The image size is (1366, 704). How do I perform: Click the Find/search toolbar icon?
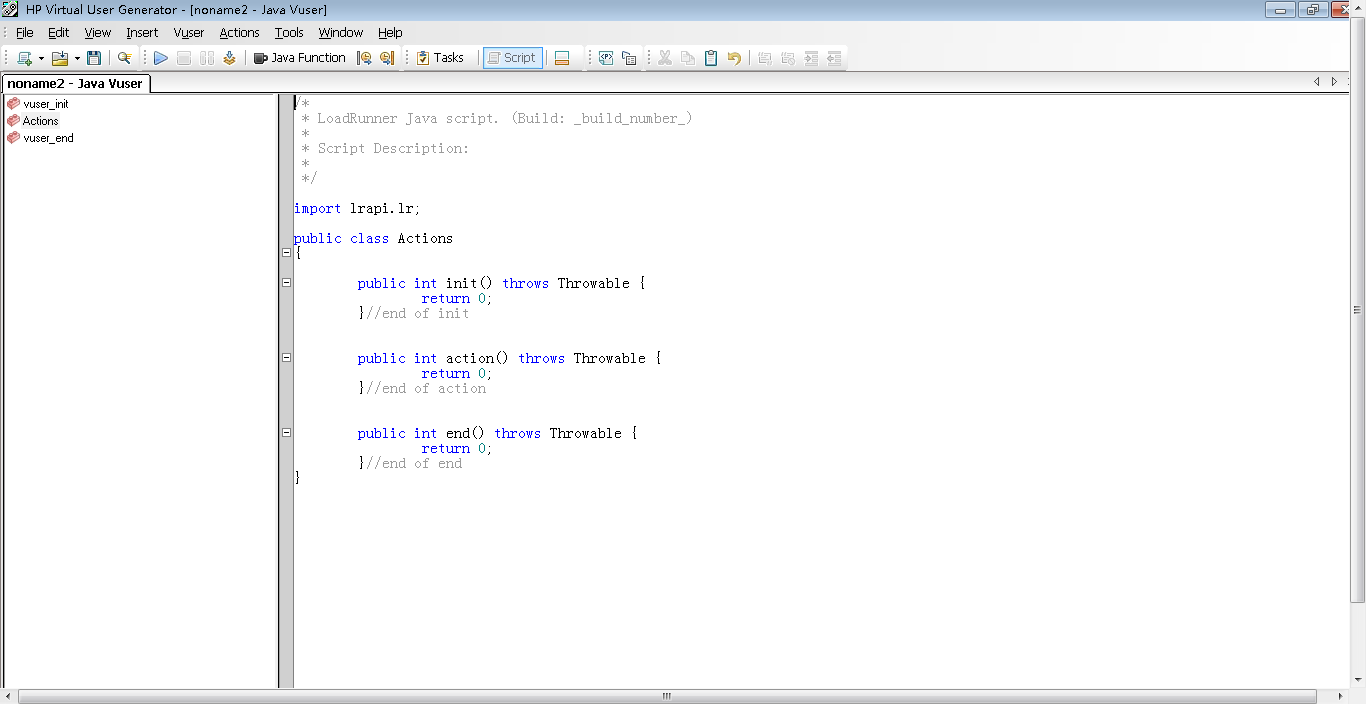[x=124, y=58]
